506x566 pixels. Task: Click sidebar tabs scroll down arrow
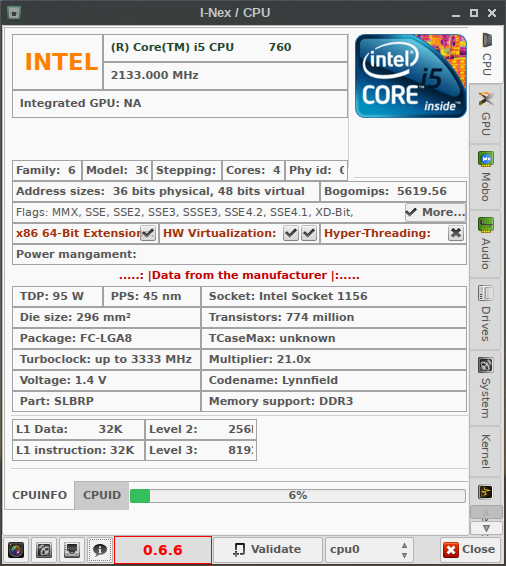[x=486, y=528]
